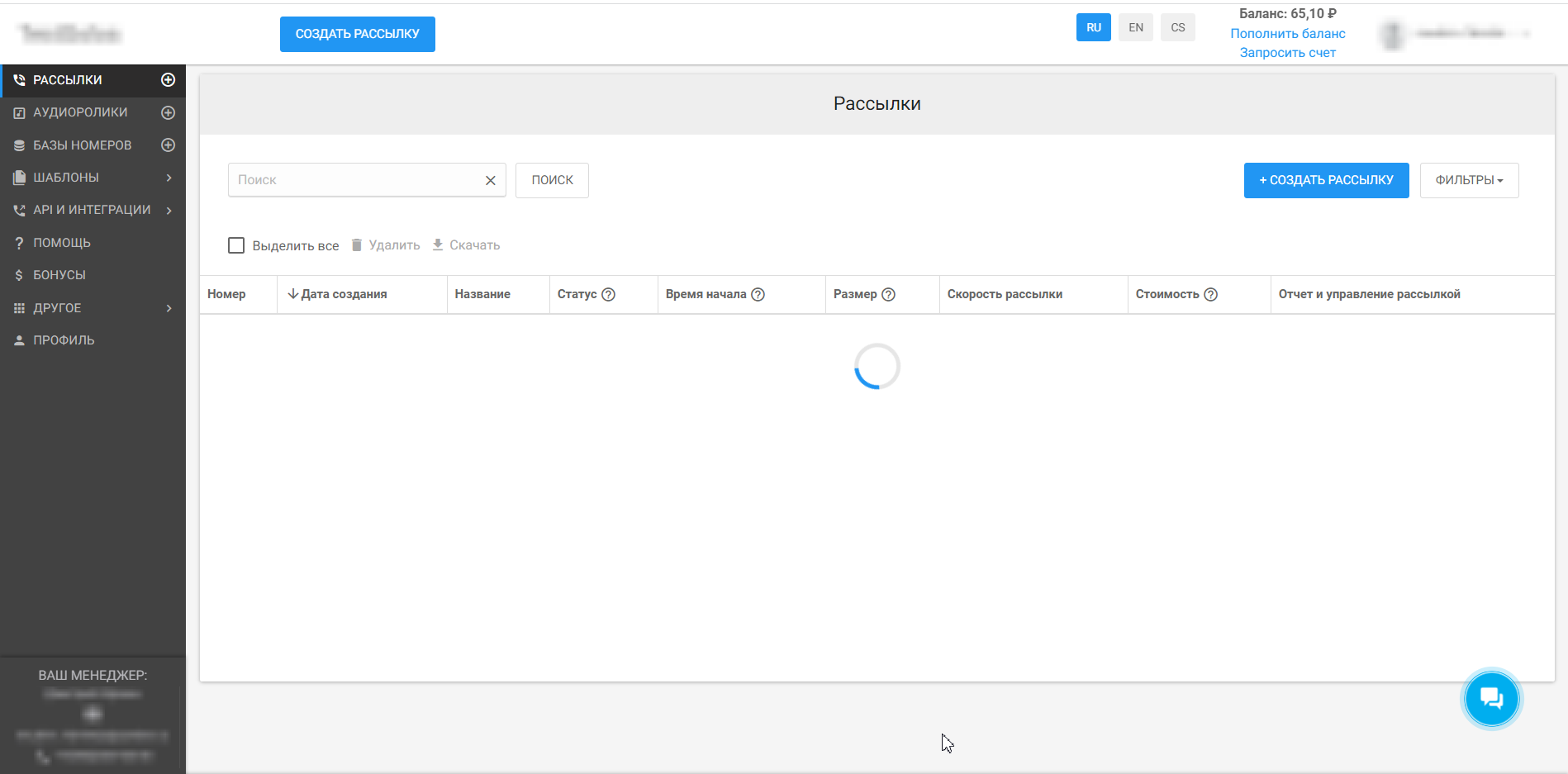Click the Пополнить баланс link
1568x774 pixels.
1287,34
